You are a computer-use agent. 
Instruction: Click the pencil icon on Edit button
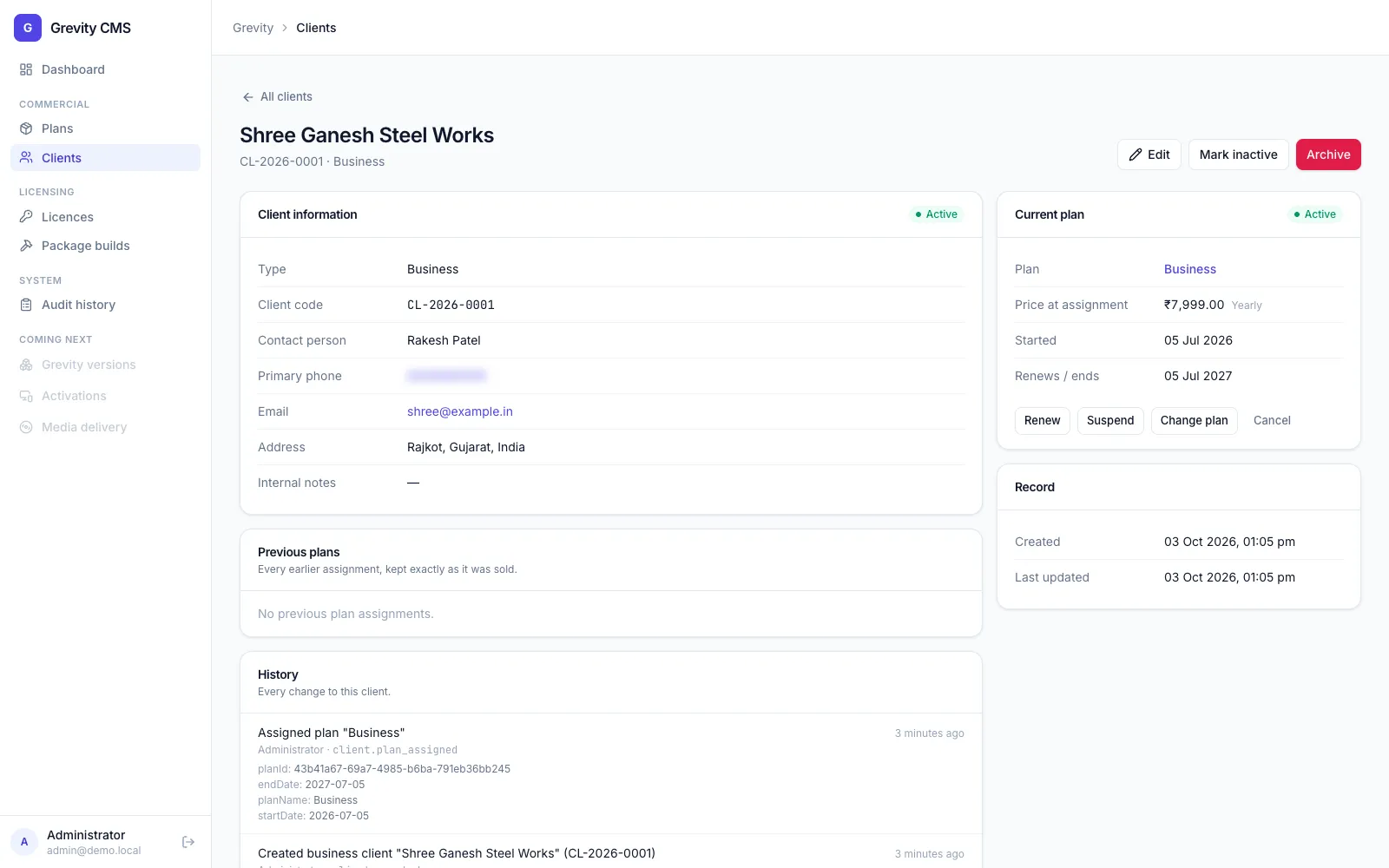point(1136,155)
